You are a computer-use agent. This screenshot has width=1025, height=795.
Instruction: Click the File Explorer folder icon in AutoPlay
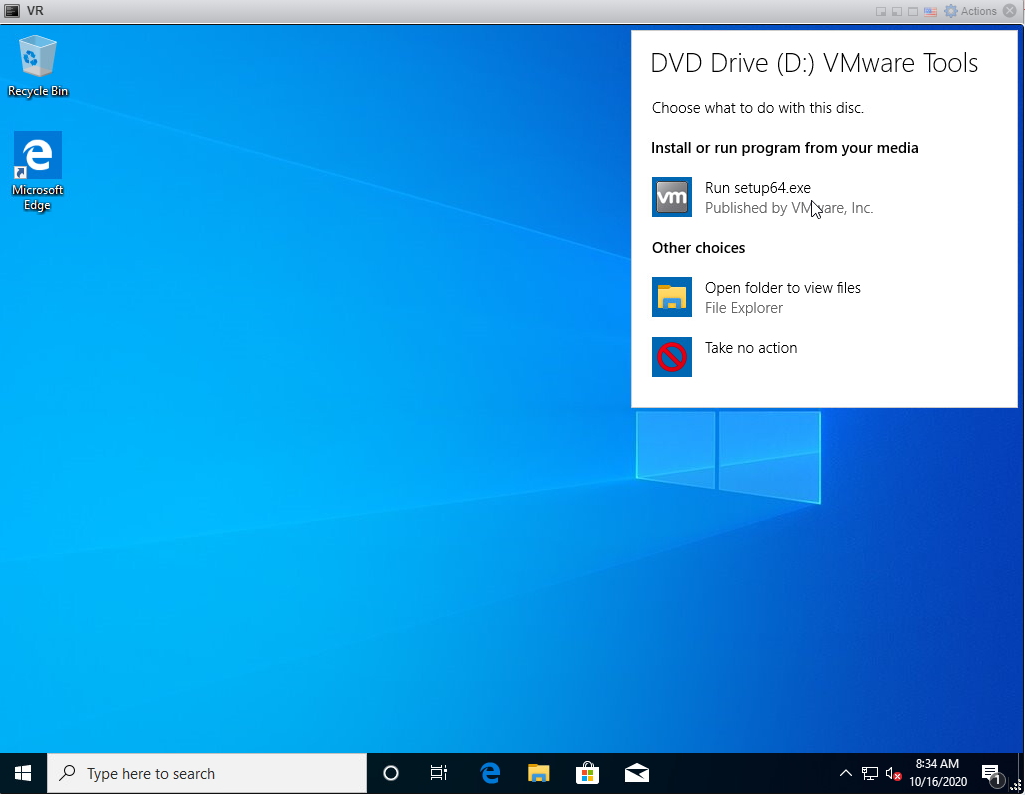671,297
